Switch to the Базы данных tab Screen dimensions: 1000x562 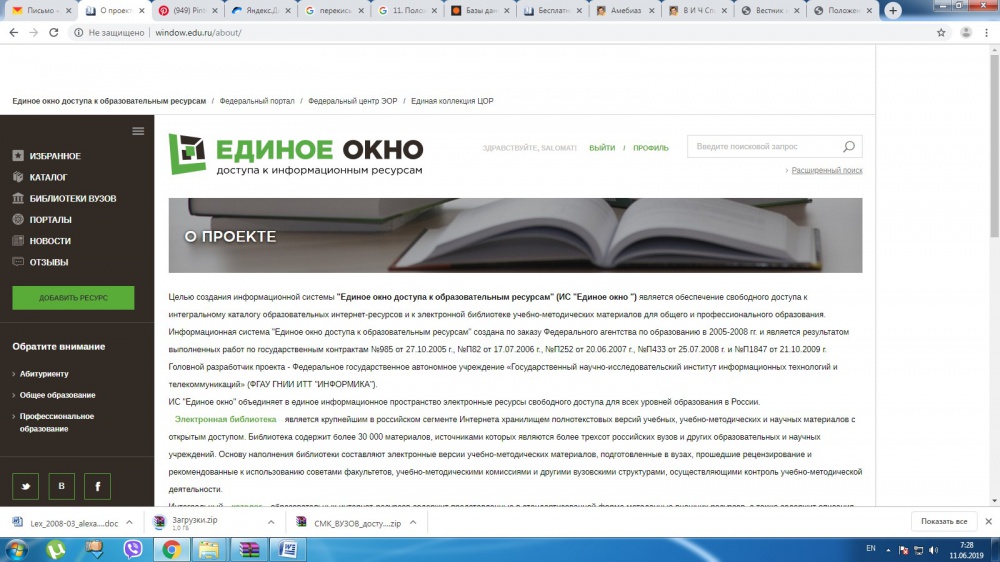[x=480, y=10]
